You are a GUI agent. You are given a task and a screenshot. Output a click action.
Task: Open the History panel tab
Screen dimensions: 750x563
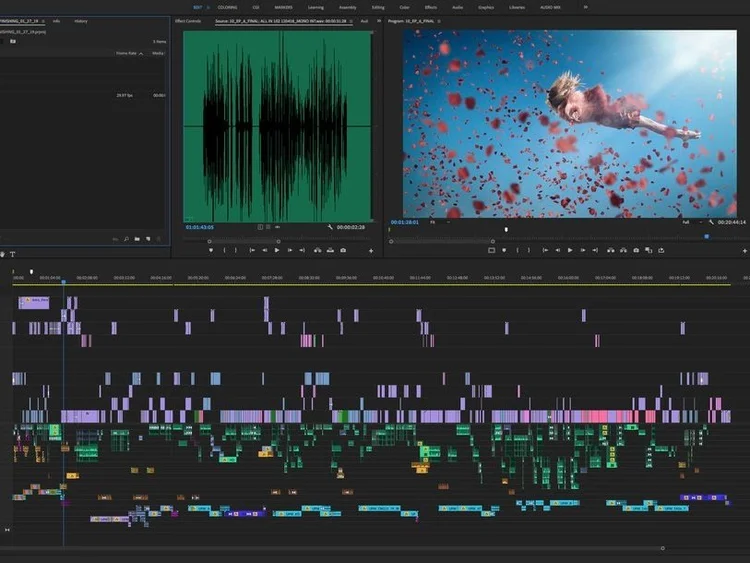(x=81, y=20)
